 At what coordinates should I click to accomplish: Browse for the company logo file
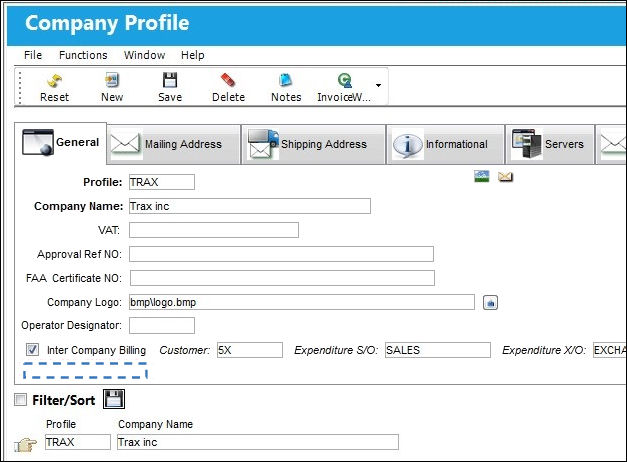[490, 303]
